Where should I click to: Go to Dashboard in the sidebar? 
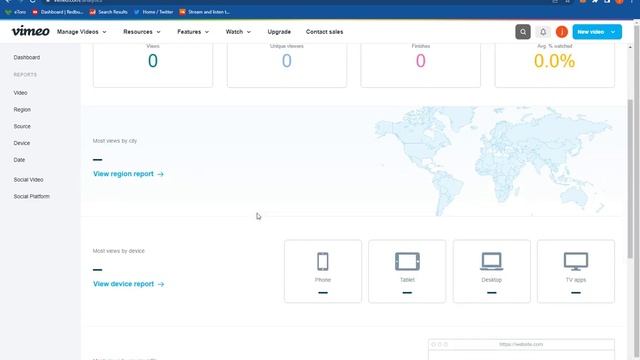(27, 58)
